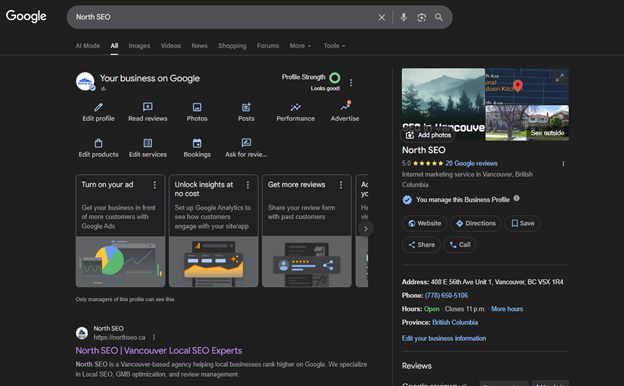Screen dimensions: 624x386
Task: Open the Turn on your ad card
Action: [120, 231]
